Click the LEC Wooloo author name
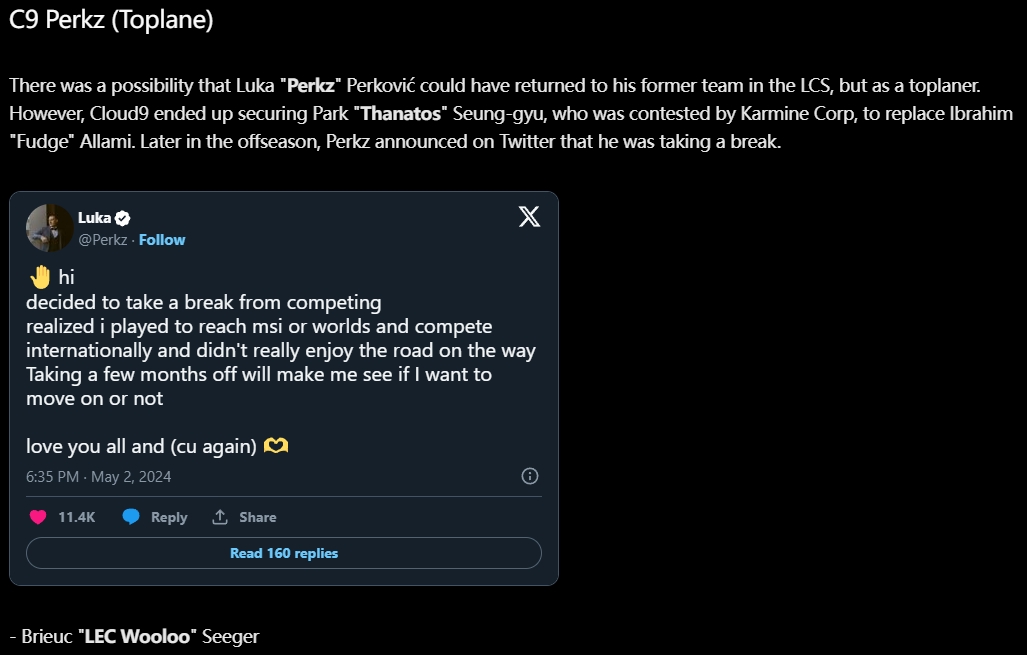The image size is (1027, 655). [138, 636]
